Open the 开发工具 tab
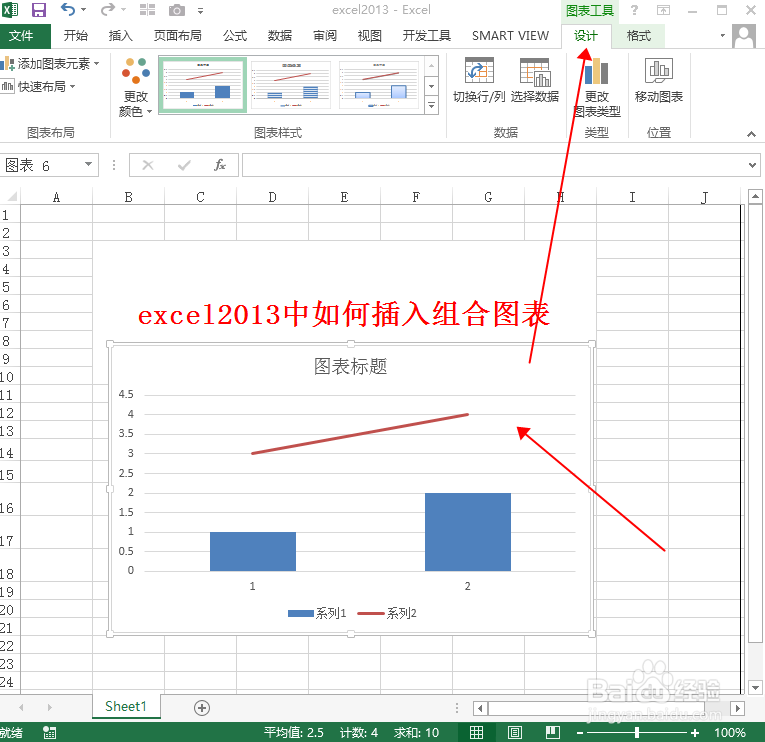Image resolution: width=765 pixels, height=742 pixels. pos(426,36)
